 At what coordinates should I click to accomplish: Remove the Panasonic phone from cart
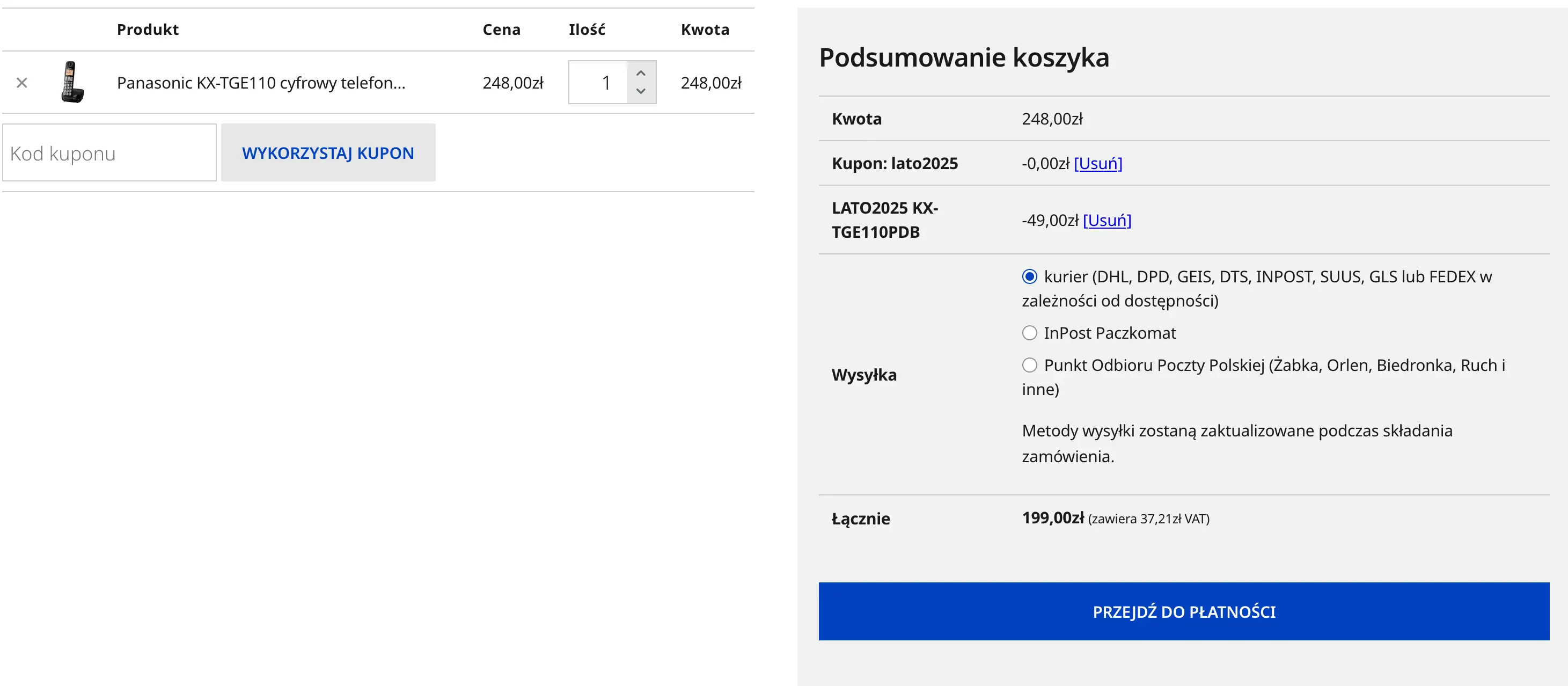pos(22,83)
